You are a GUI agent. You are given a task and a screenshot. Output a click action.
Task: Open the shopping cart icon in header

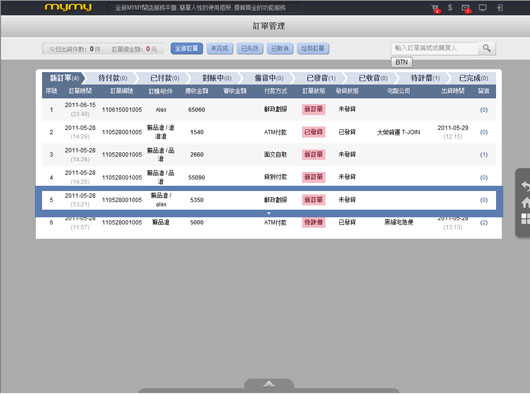[435, 8]
